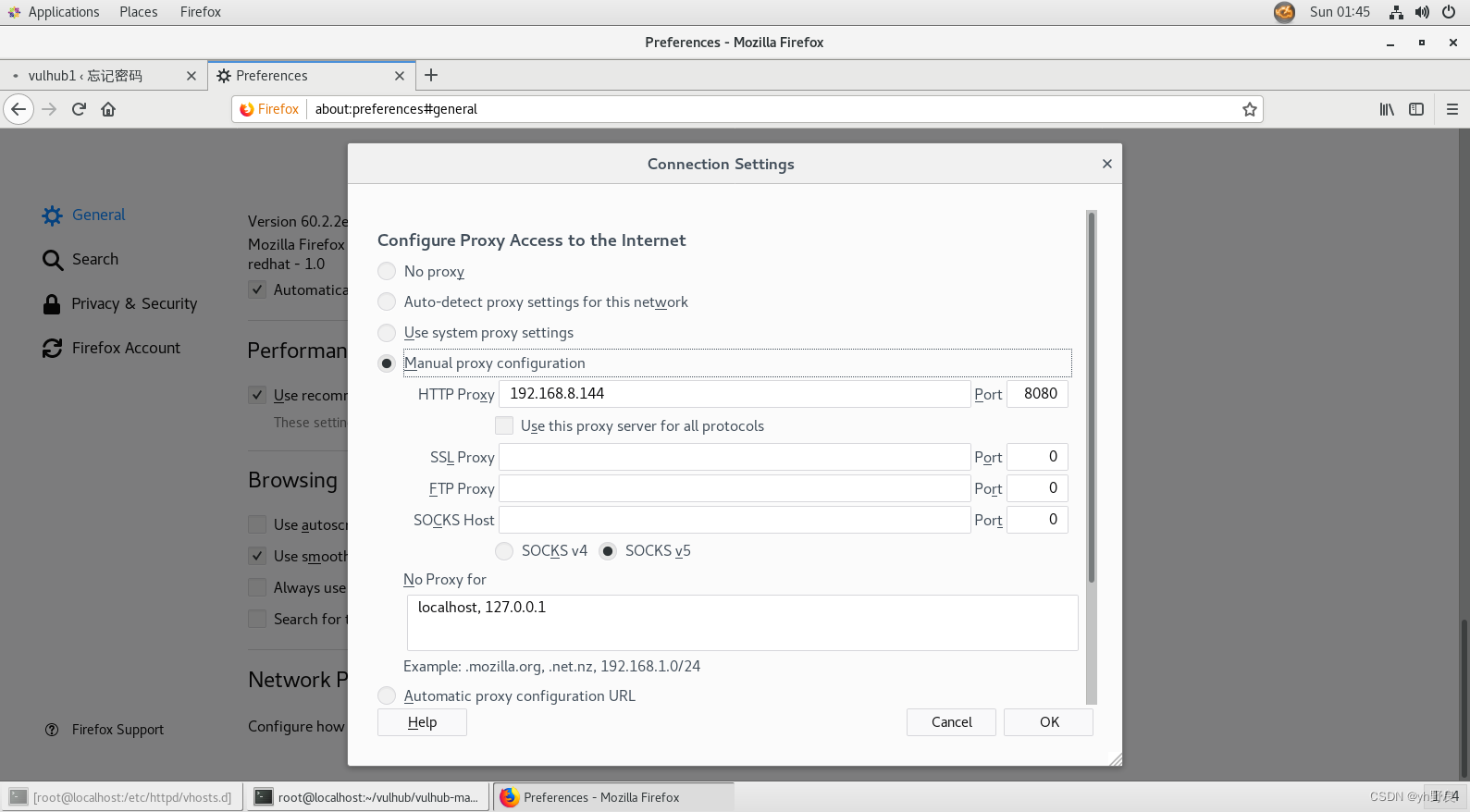
Task: Toggle the sidebar view icon
Action: [x=1416, y=109]
